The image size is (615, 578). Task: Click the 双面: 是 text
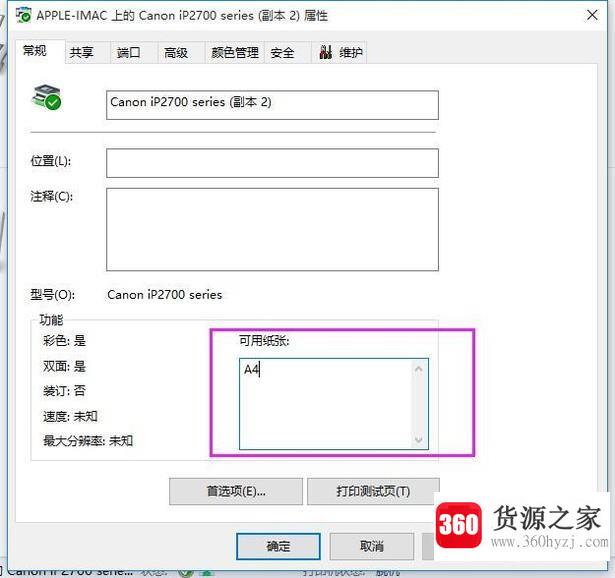[64, 366]
